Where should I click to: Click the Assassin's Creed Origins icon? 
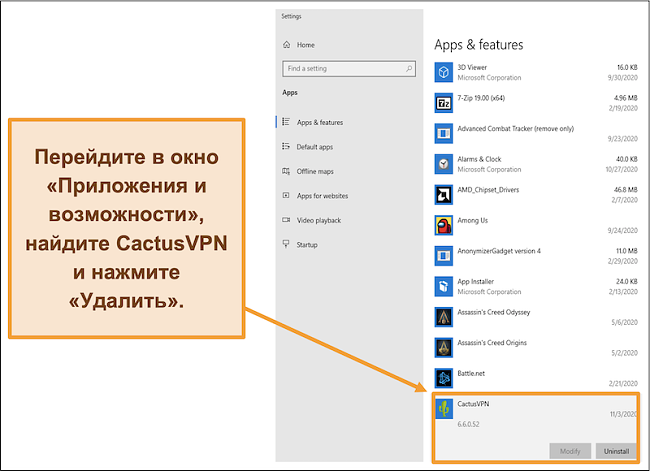[x=444, y=347]
